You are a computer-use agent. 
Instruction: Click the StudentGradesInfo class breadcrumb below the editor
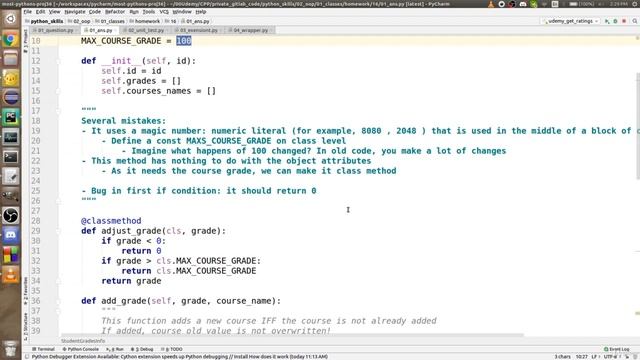tap(83, 341)
